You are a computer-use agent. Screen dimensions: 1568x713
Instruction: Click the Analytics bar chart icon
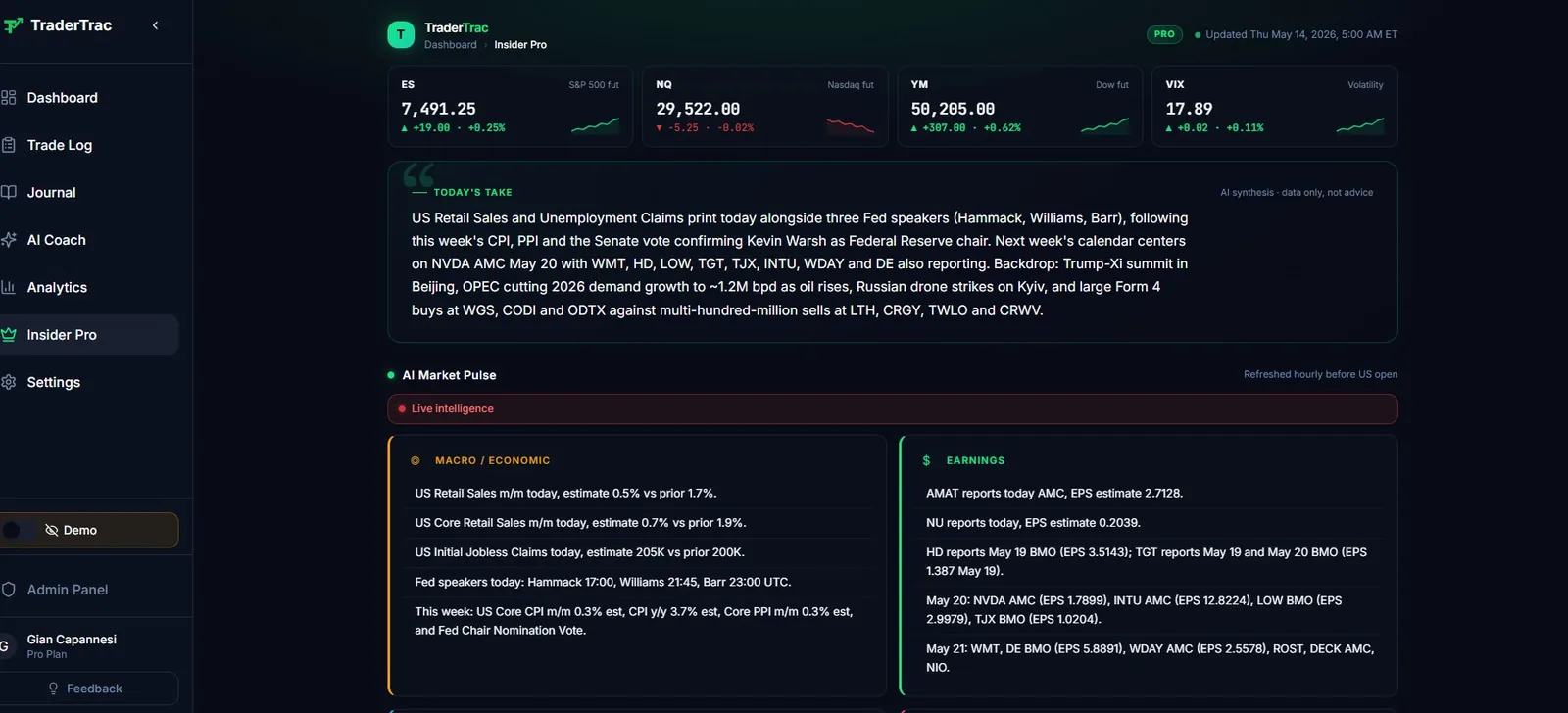9,287
